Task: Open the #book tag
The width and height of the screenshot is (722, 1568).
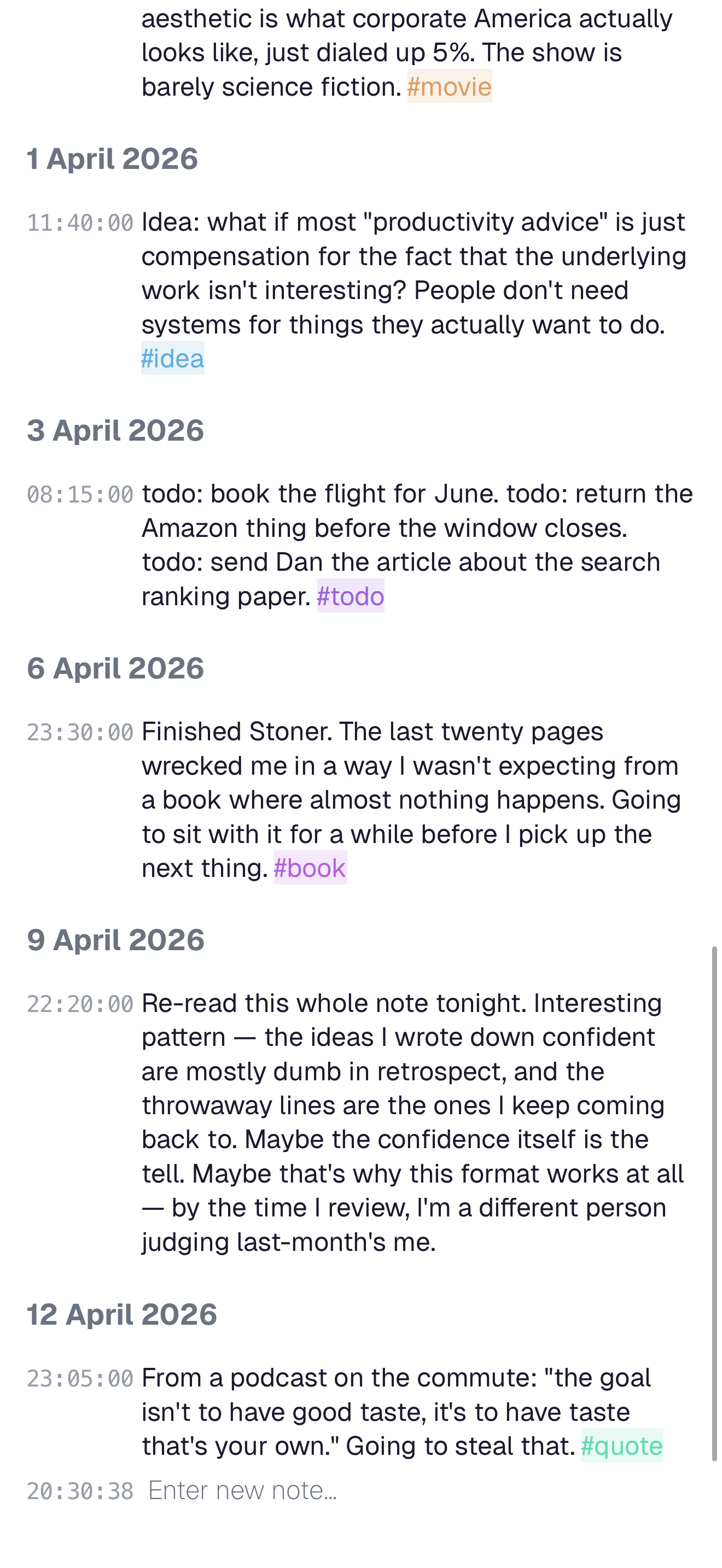Action: click(310, 869)
